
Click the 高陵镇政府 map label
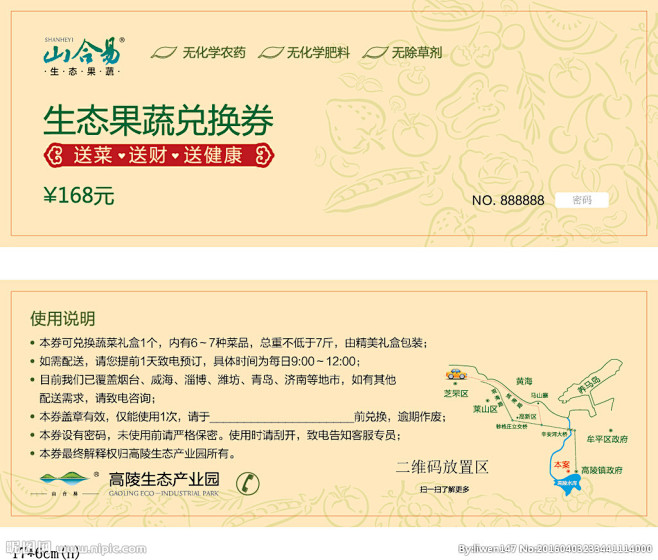tap(602, 470)
